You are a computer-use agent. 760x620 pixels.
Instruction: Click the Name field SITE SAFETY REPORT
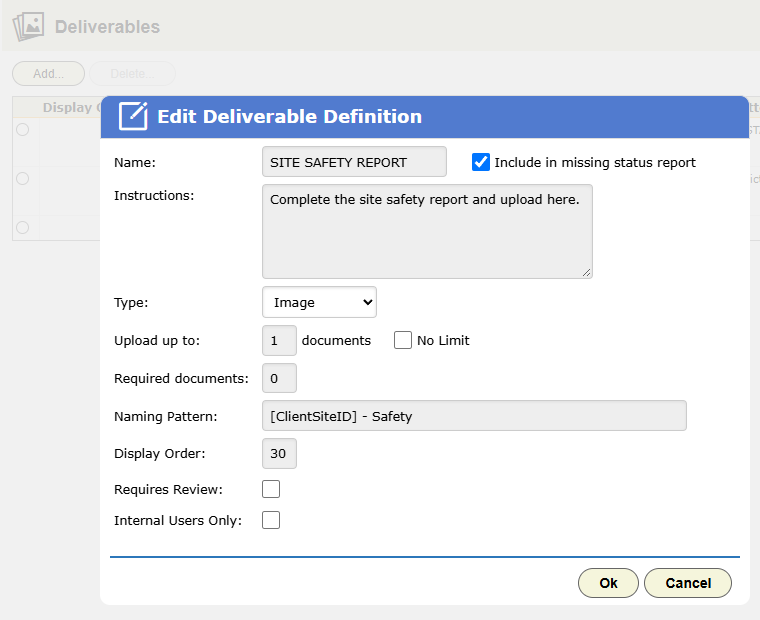tap(354, 162)
